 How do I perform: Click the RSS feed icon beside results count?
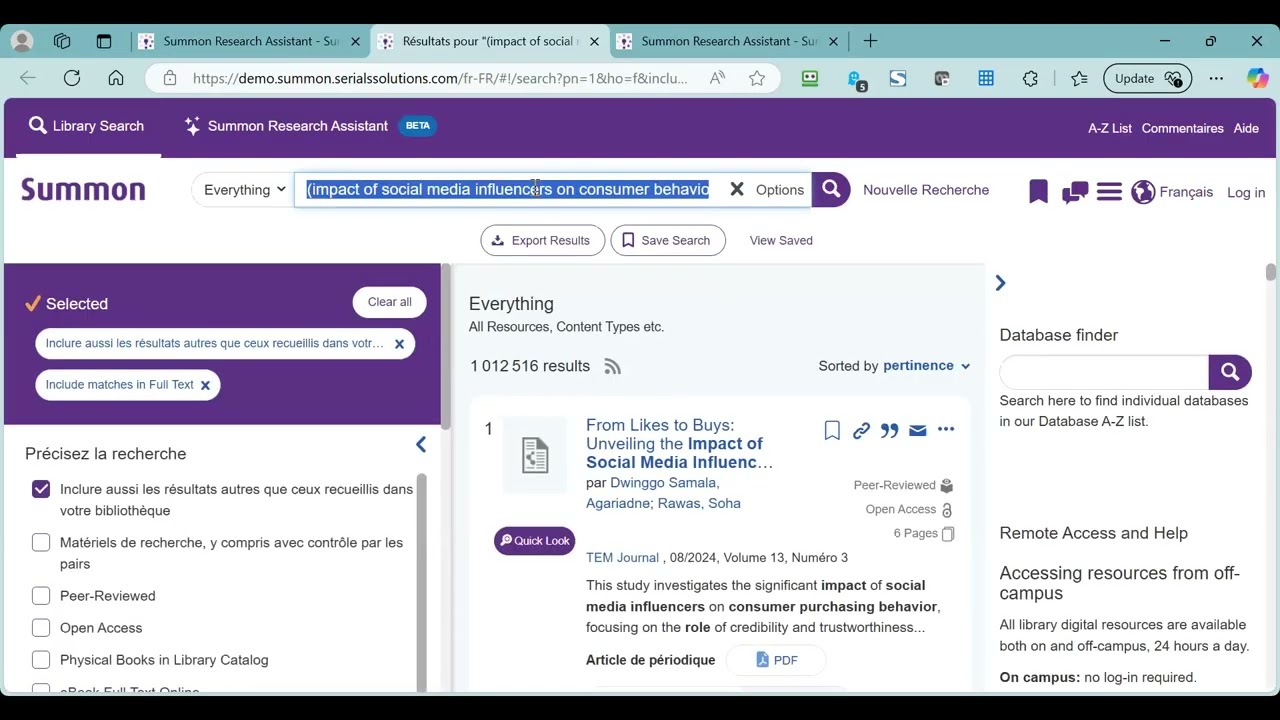click(613, 366)
